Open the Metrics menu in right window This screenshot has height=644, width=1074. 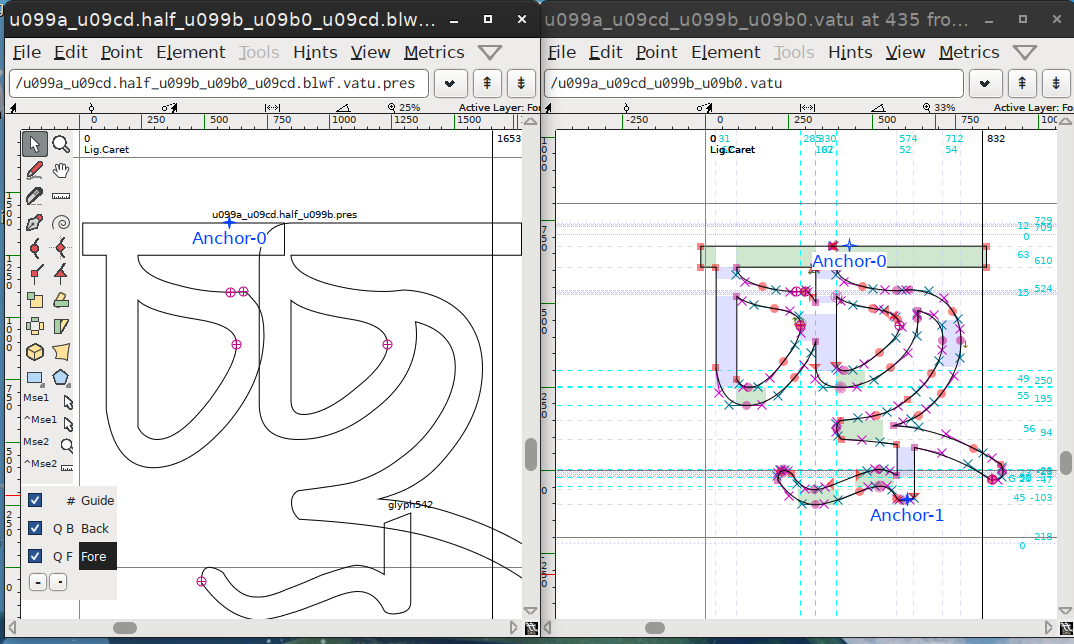969,52
